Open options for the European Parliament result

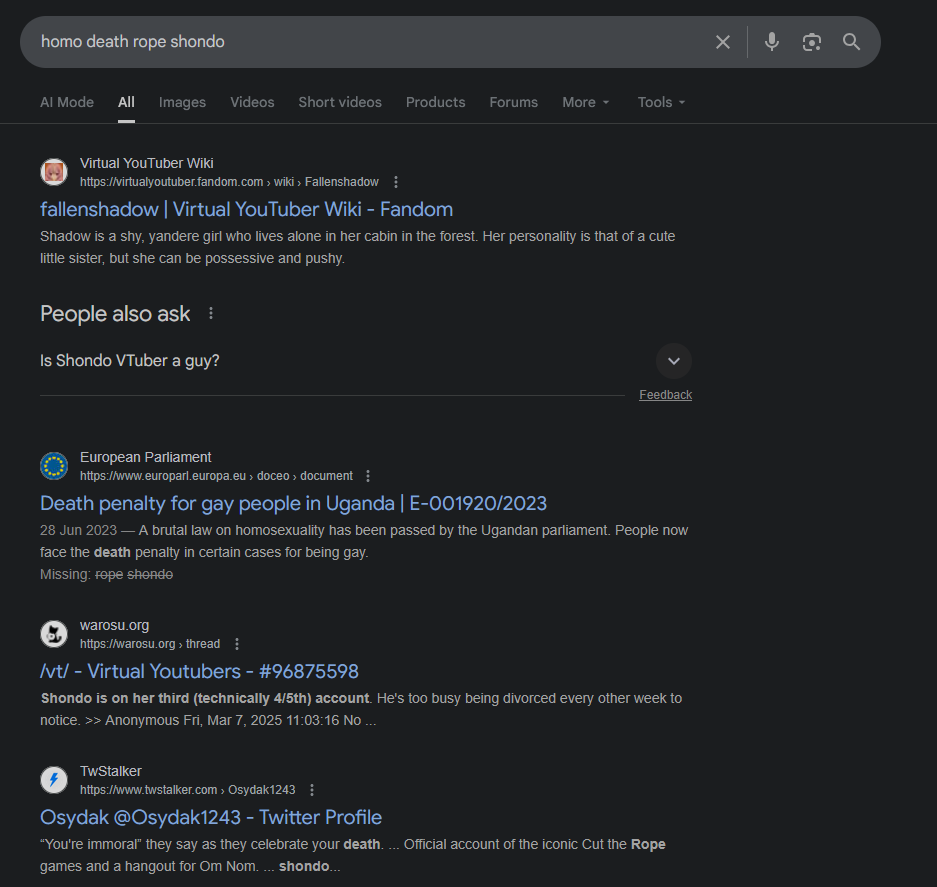click(368, 476)
